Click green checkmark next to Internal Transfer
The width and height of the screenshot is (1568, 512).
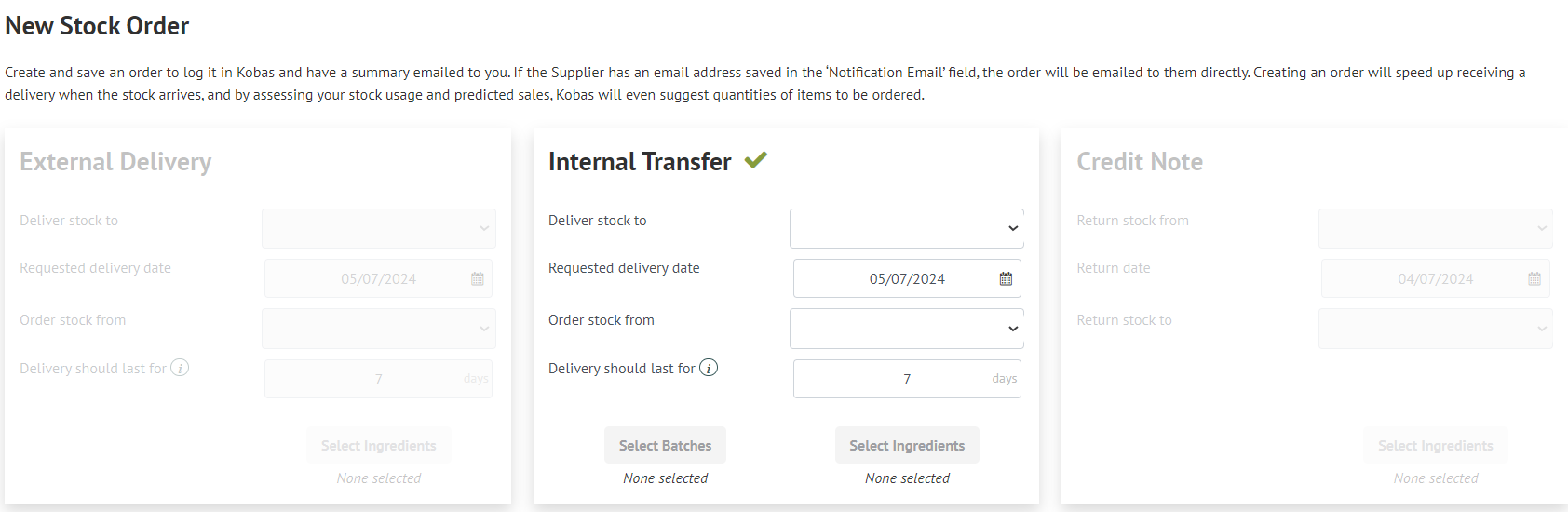pos(755,160)
